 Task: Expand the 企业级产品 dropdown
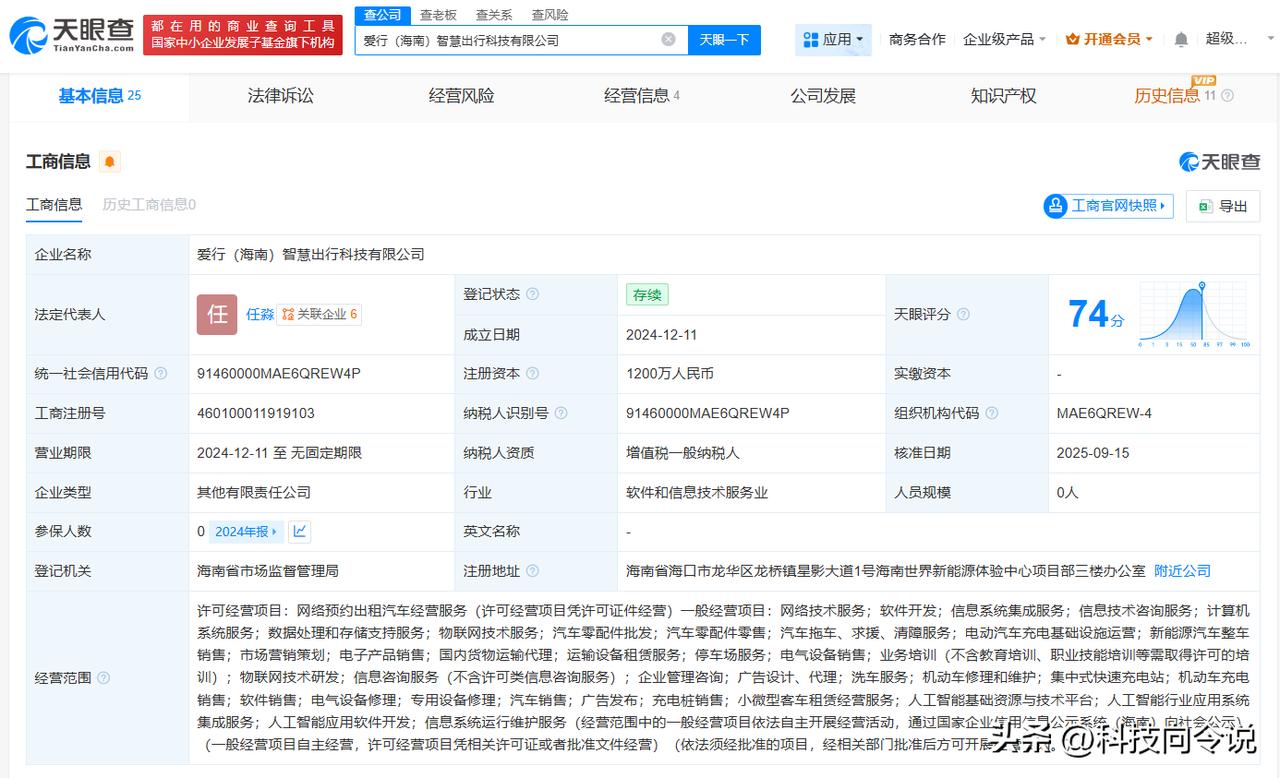(1042, 39)
